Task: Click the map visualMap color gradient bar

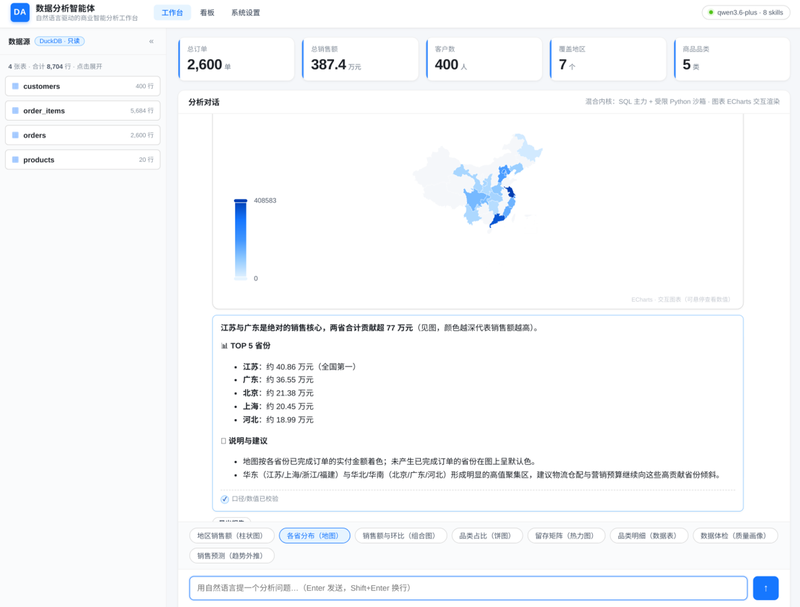Action: 240,239
